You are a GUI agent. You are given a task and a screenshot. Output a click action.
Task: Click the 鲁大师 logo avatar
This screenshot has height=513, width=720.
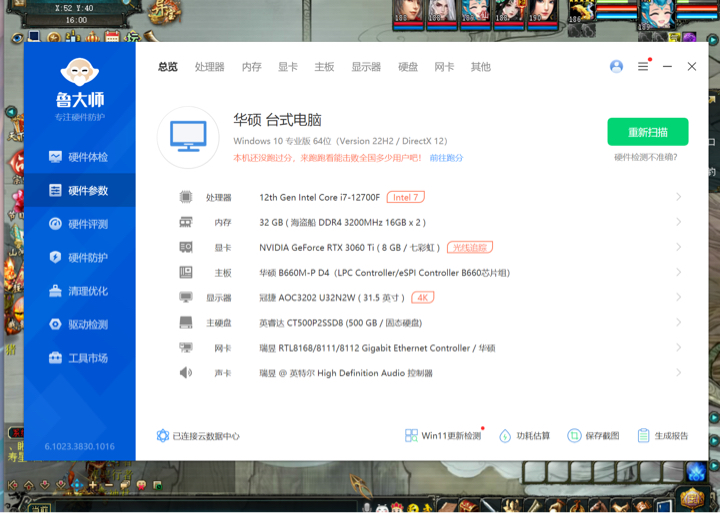(79, 72)
